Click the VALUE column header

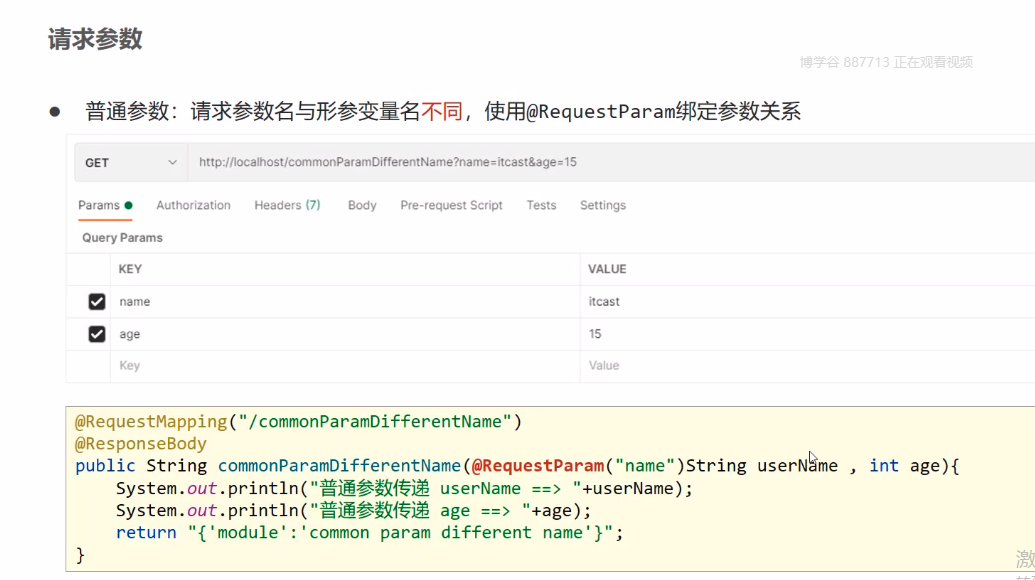(x=607, y=269)
